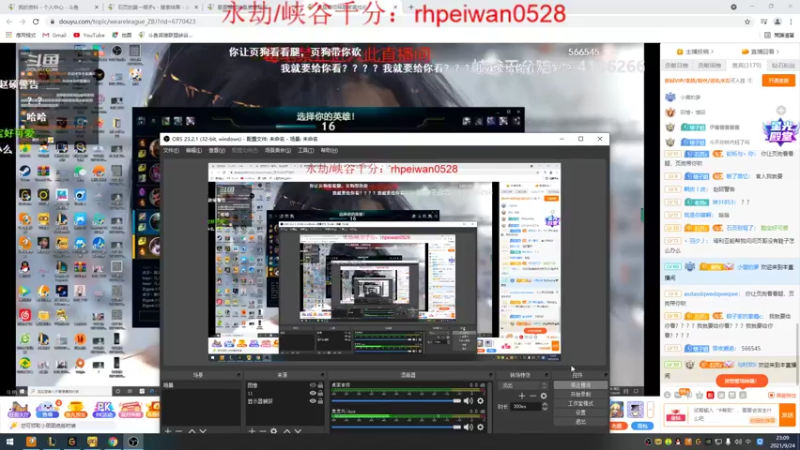Move scene down in Scenes panel

(x=203, y=431)
